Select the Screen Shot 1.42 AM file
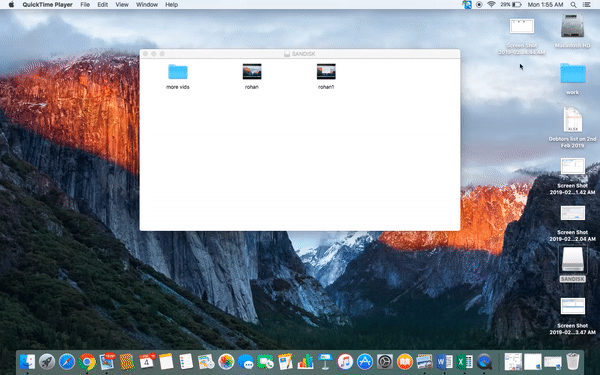 coord(572,166)
